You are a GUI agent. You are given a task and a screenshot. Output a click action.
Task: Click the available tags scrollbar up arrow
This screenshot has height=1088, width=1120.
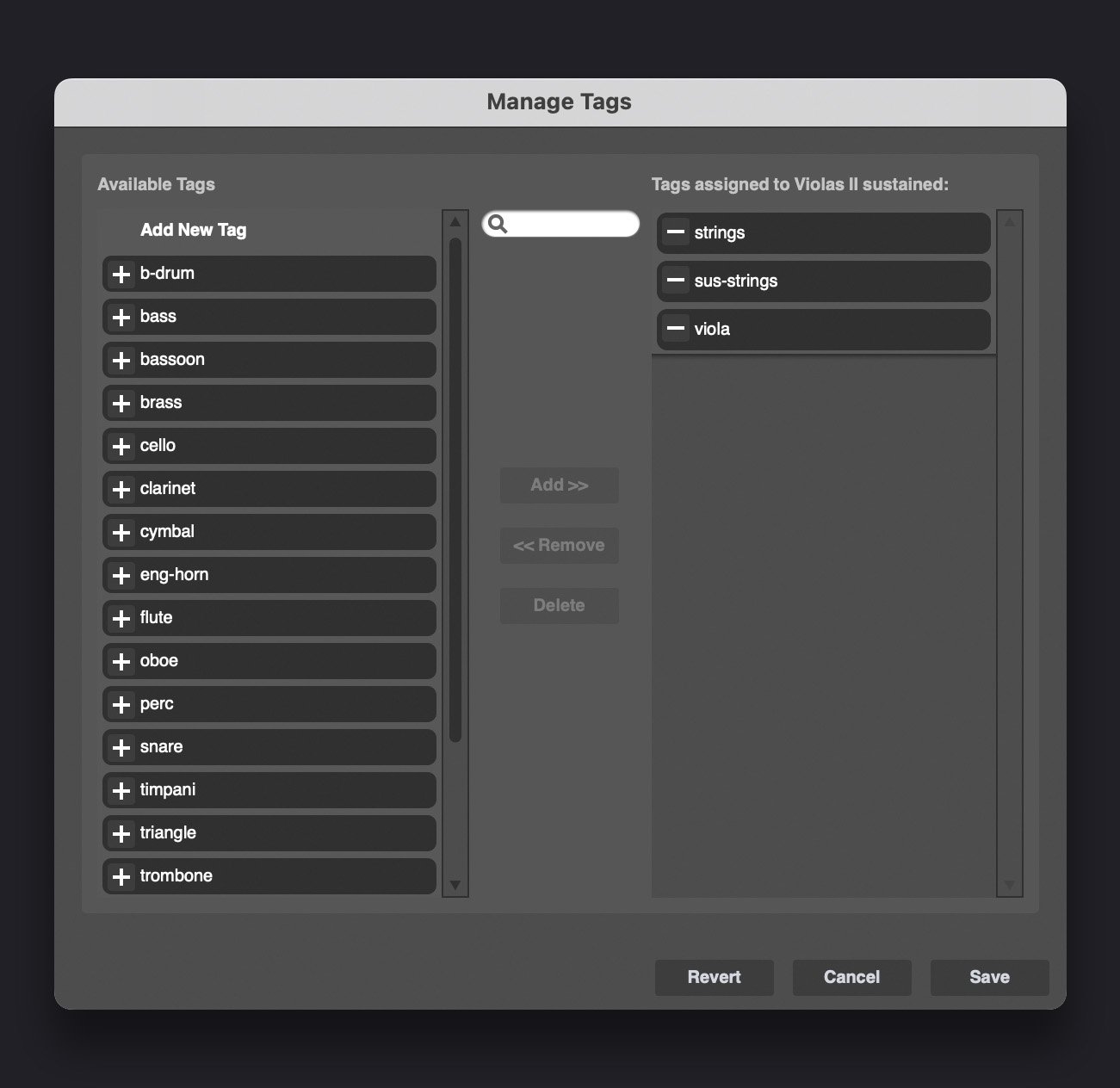coord(455,222)
